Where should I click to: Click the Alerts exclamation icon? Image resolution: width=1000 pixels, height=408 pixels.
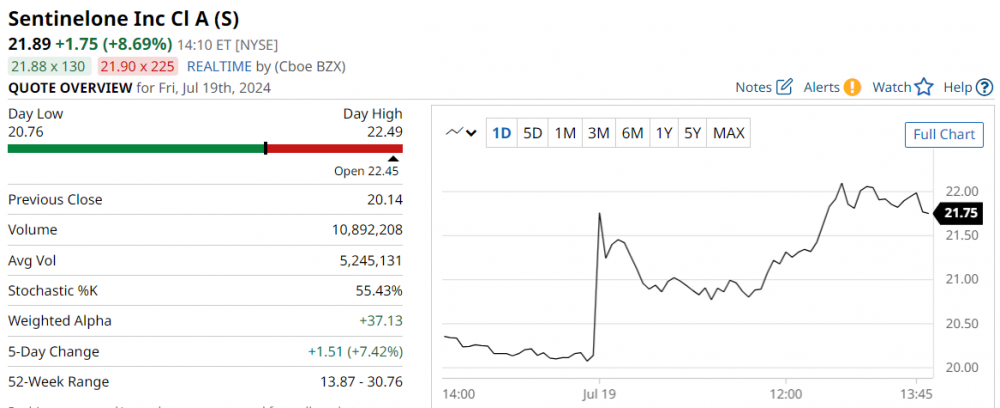(x=852, y=87)
